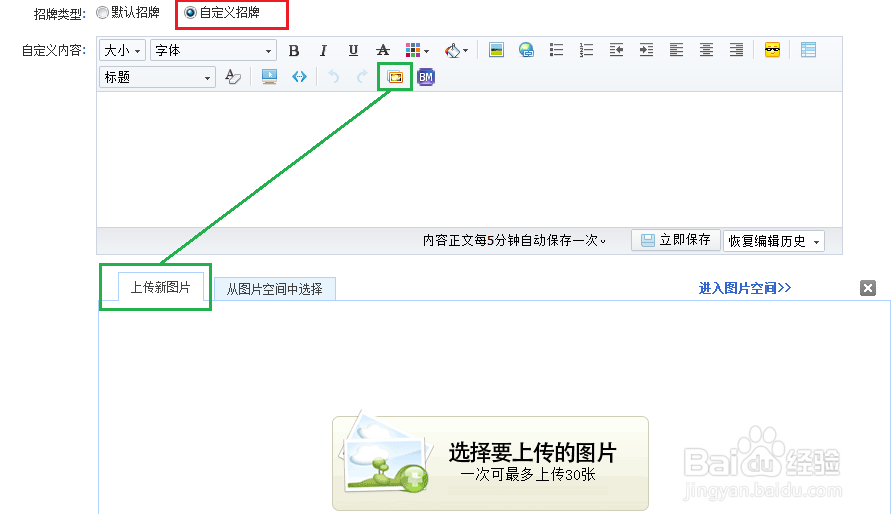892x521 pixels.
Task: Follow the 进入图片空间 link
Action: [744, 288]
